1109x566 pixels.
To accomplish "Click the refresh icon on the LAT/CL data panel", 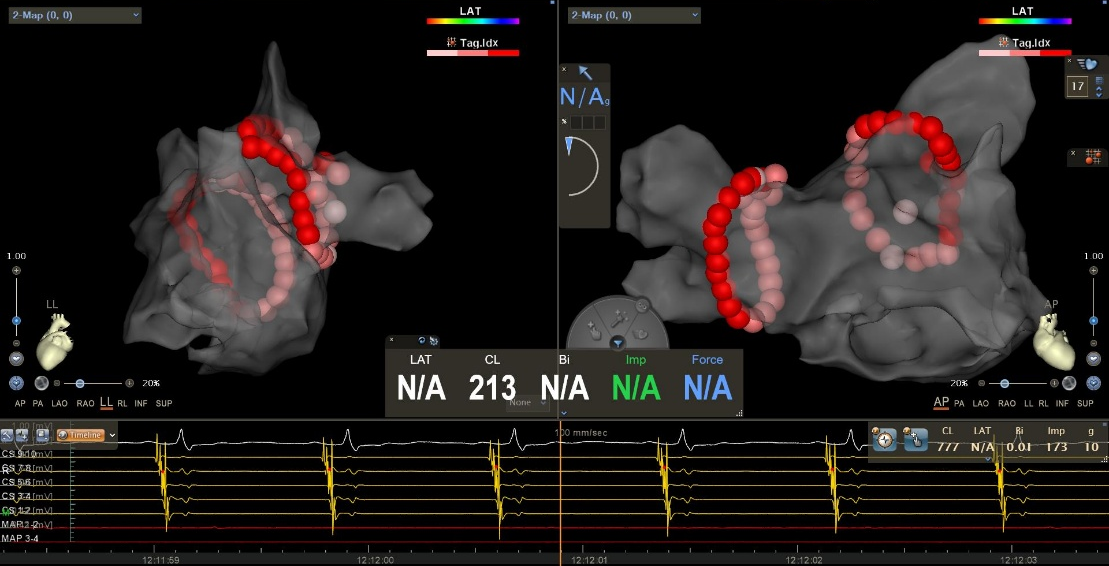I will tap(422, 340).
